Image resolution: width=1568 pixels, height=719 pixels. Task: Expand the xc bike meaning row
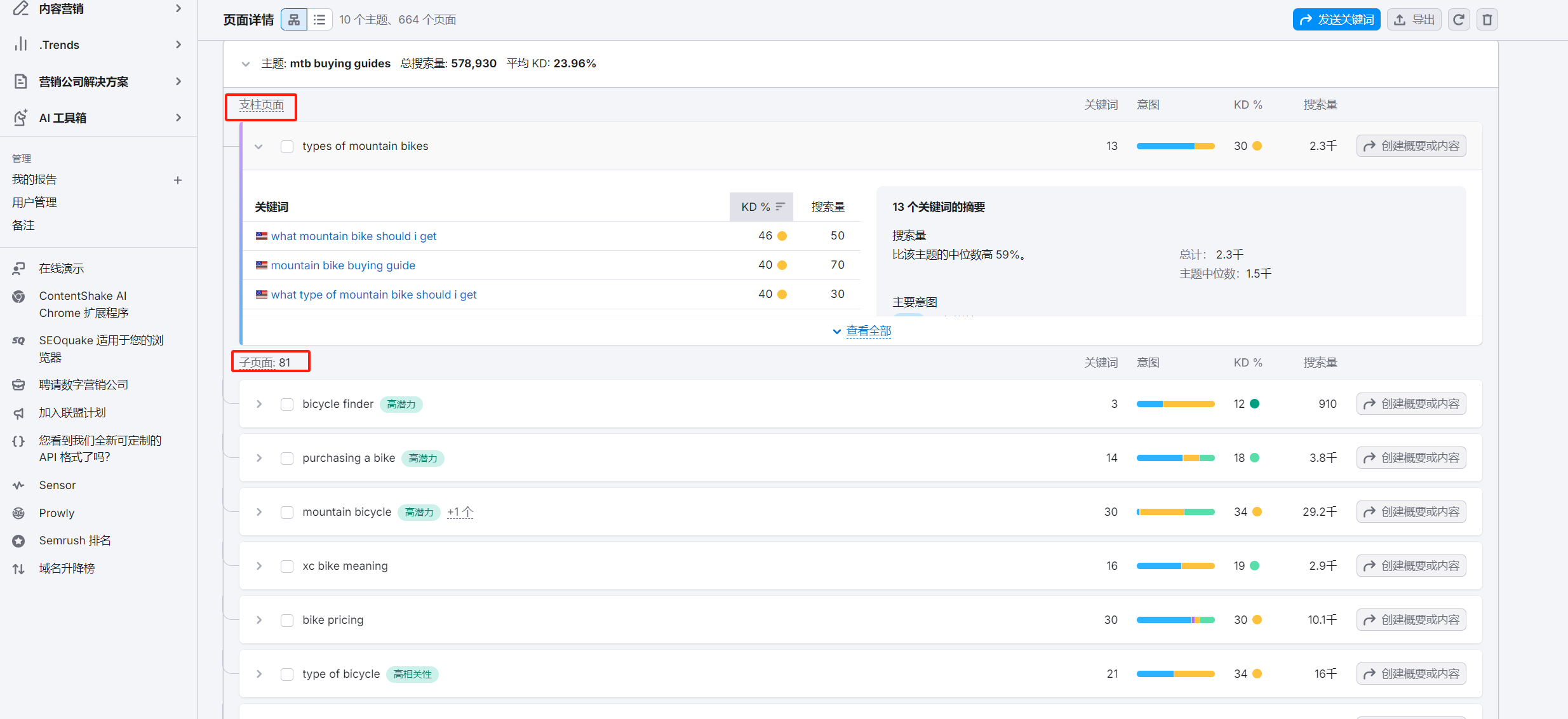259,567
